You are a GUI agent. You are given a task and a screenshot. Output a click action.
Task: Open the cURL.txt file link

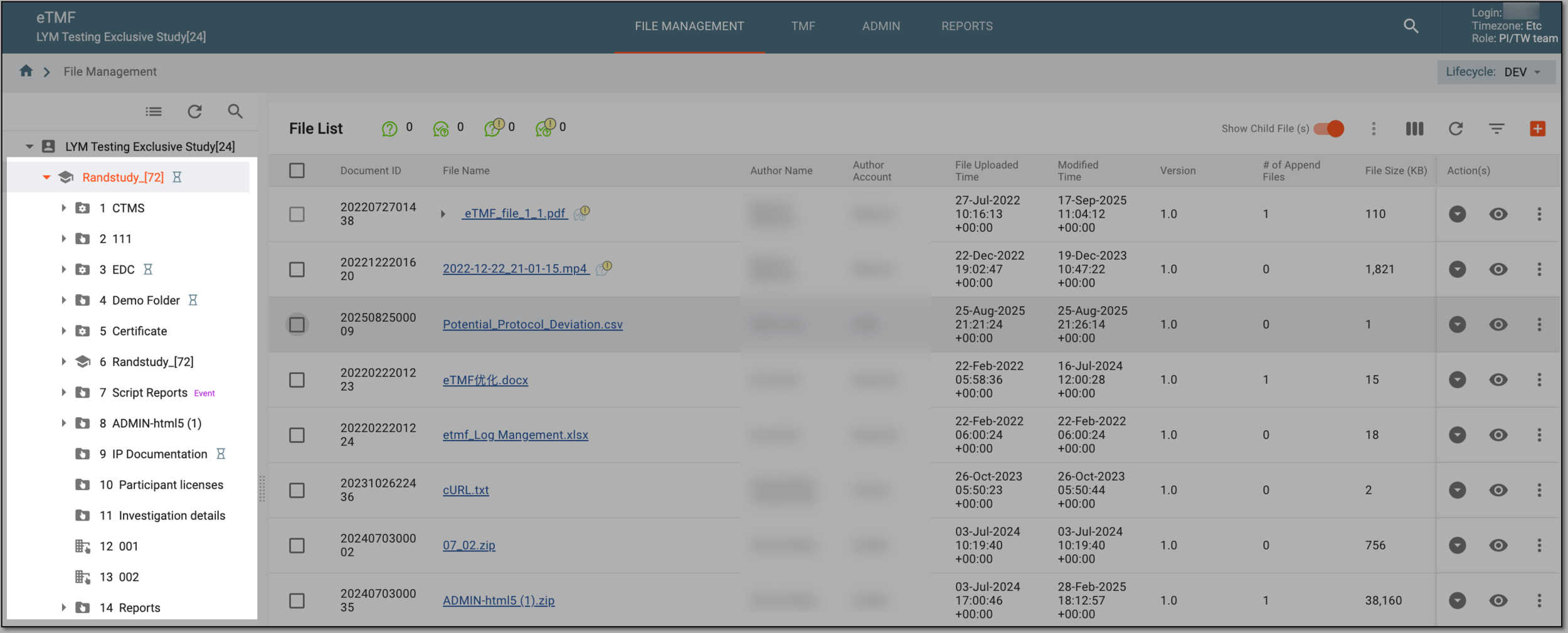(x=465, y=490)
